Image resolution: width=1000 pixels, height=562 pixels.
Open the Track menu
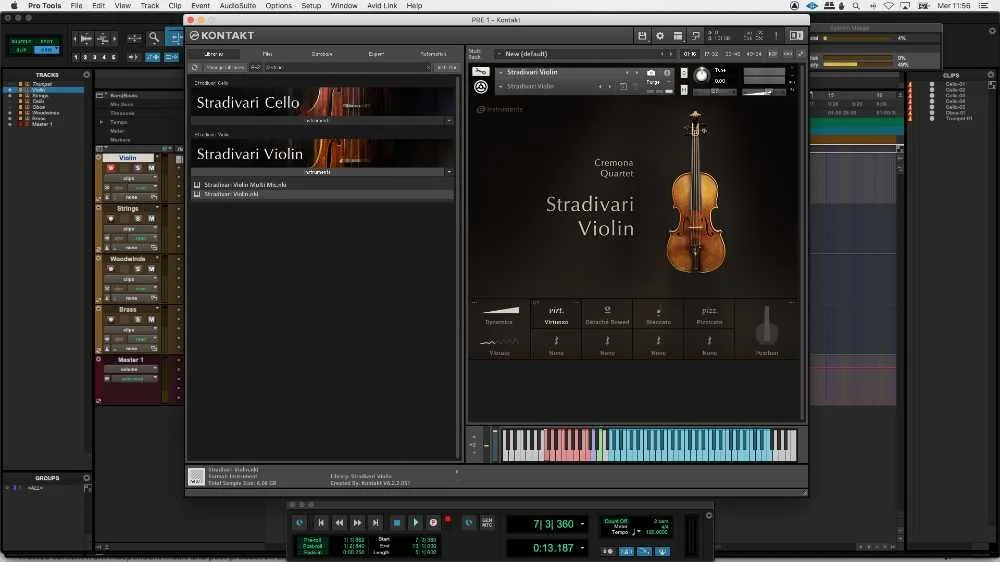tap(150, 6)
